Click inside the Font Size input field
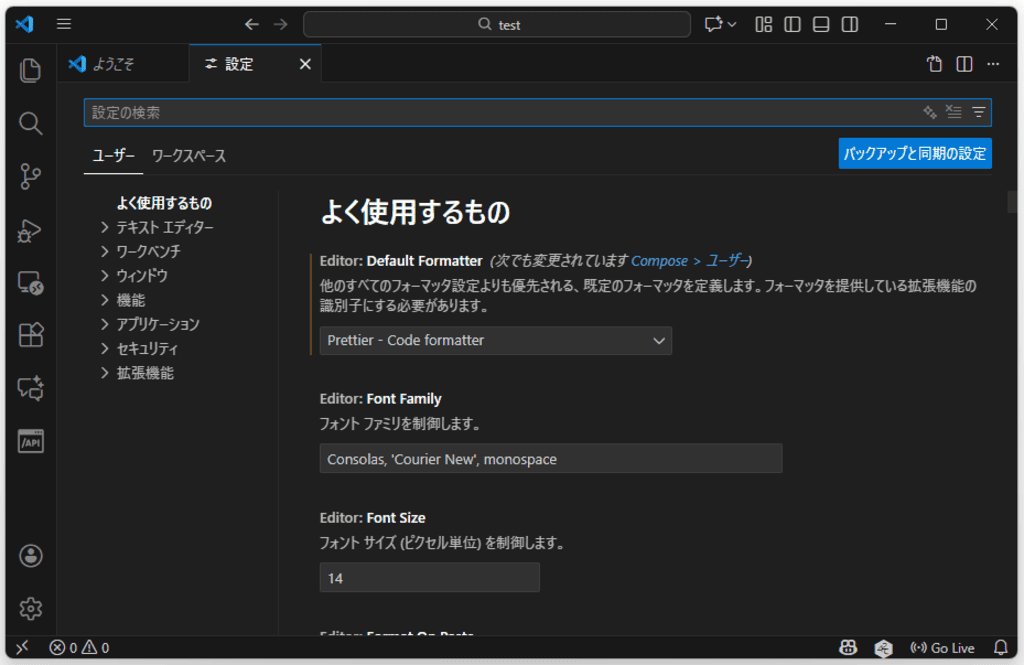Screen dimensions: 1024x665 [x=429, y=577]
